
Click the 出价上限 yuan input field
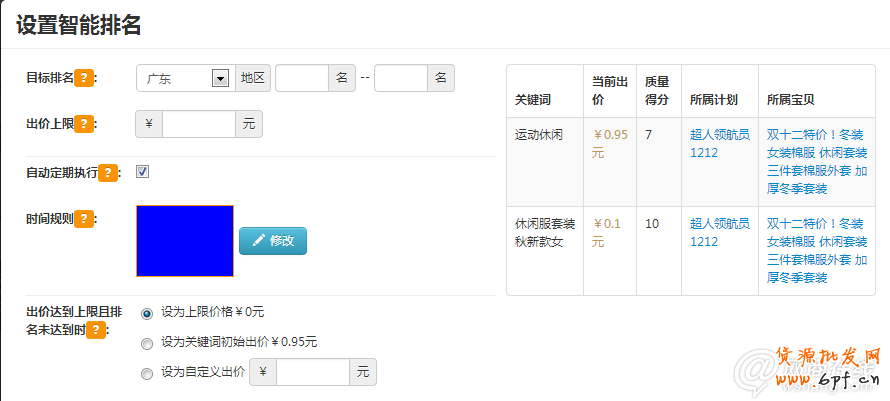(199, 124)
